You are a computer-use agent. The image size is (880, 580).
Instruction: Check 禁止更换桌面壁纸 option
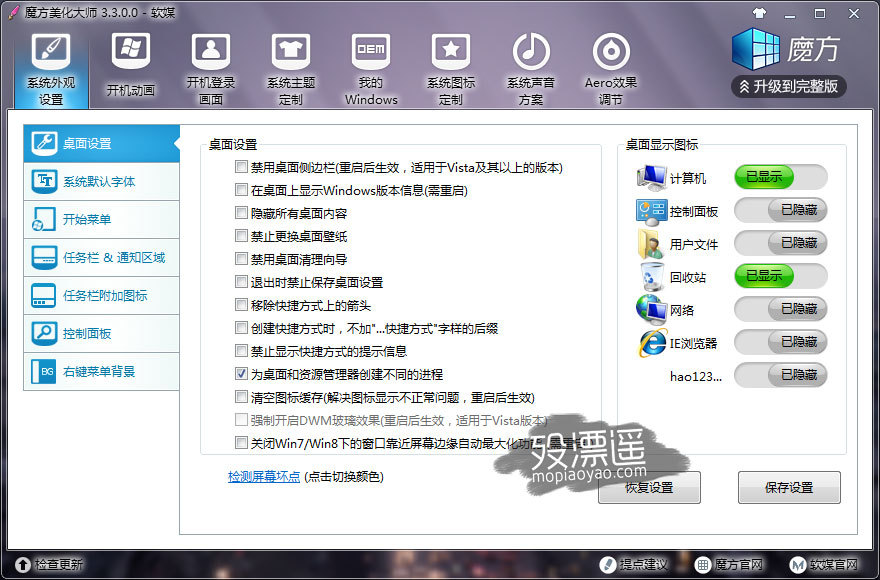(x=241, y=236)
